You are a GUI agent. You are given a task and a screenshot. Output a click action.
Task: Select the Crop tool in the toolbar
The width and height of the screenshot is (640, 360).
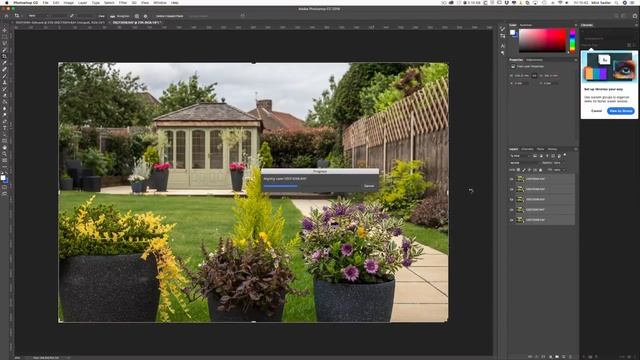pos(5,56)
